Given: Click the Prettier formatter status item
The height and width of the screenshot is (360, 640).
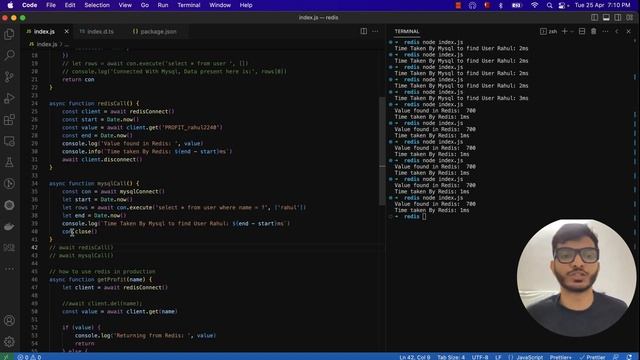Looking at the screenshot, I should pos(593,357).
